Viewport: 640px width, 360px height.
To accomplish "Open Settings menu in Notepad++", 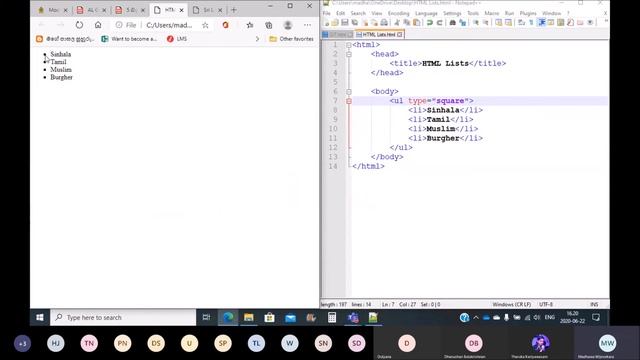I will 452,13.
